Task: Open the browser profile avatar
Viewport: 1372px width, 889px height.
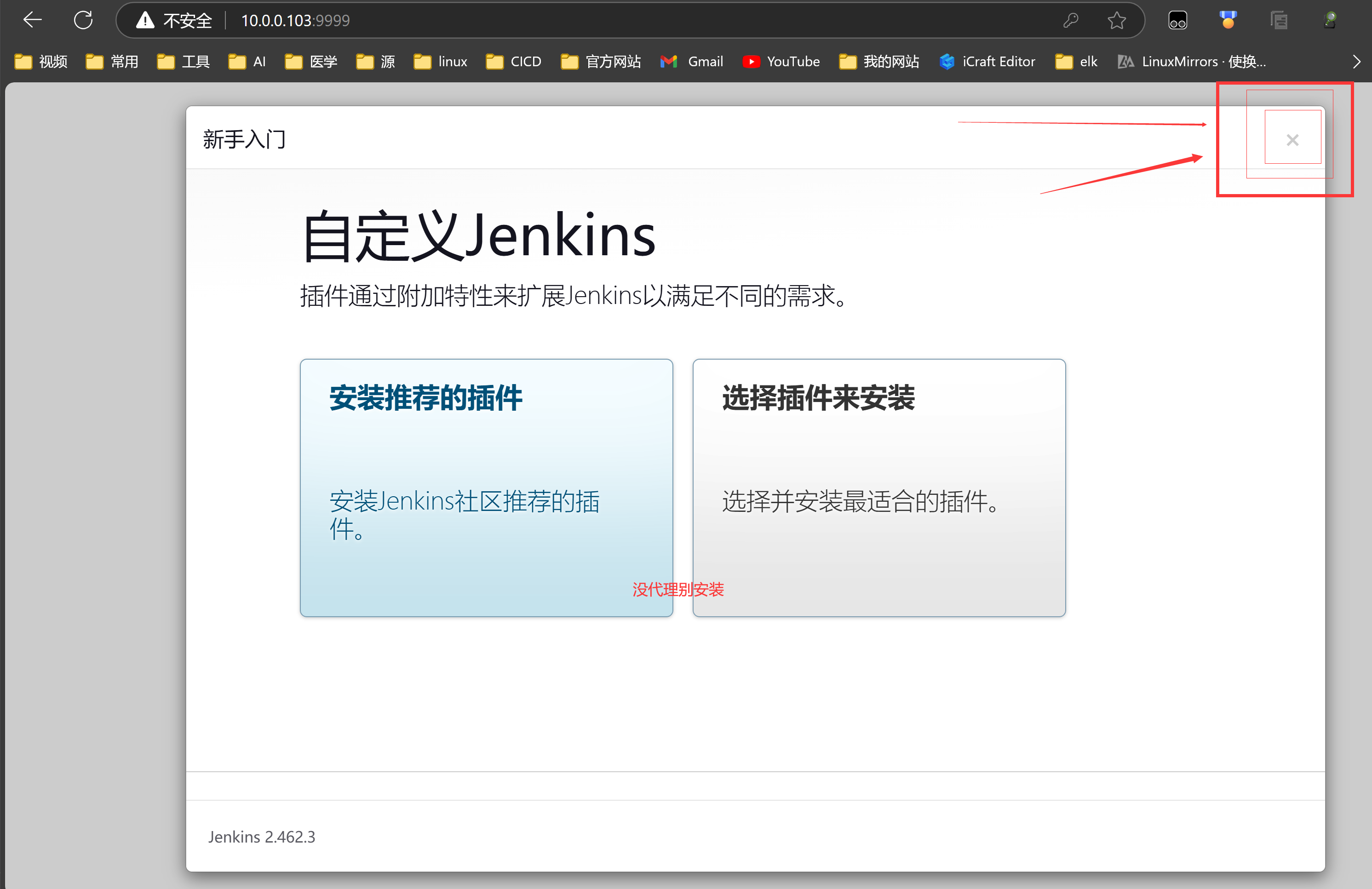Action: click(1330, 21)
